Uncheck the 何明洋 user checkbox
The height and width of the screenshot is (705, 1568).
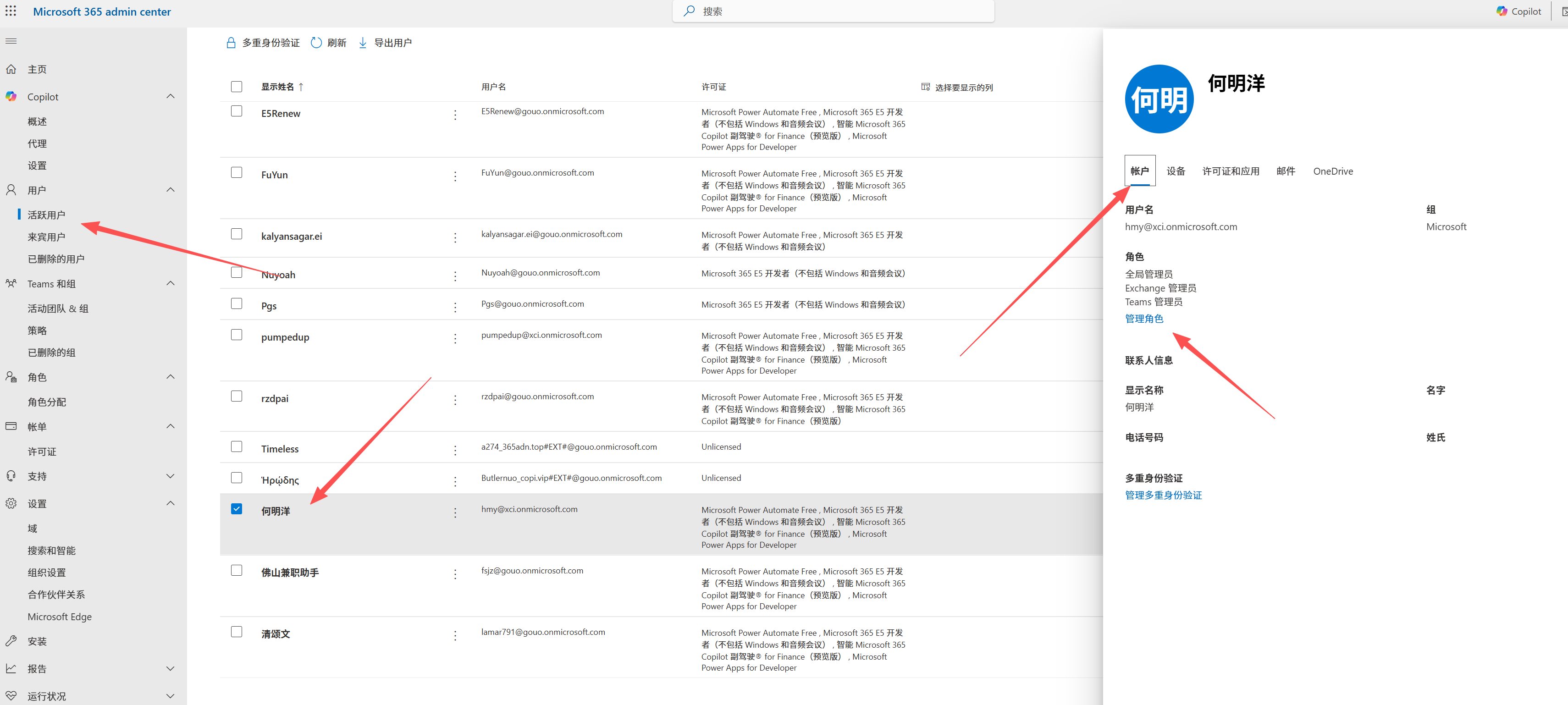(x=237, y=509)
